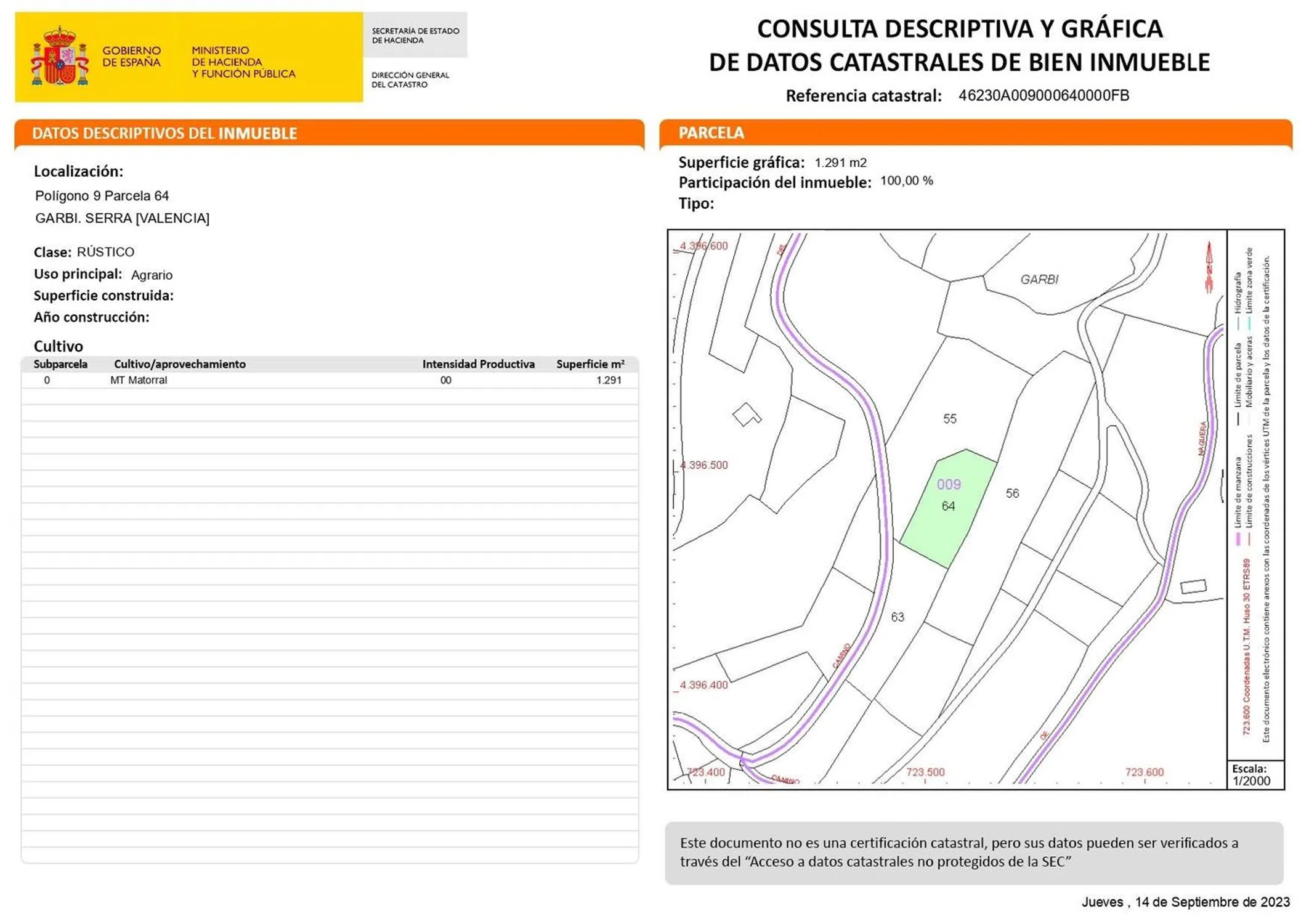Click the Escala 1/2000 box
This screenshot has width=1309, height=924.
(1254, 775)
